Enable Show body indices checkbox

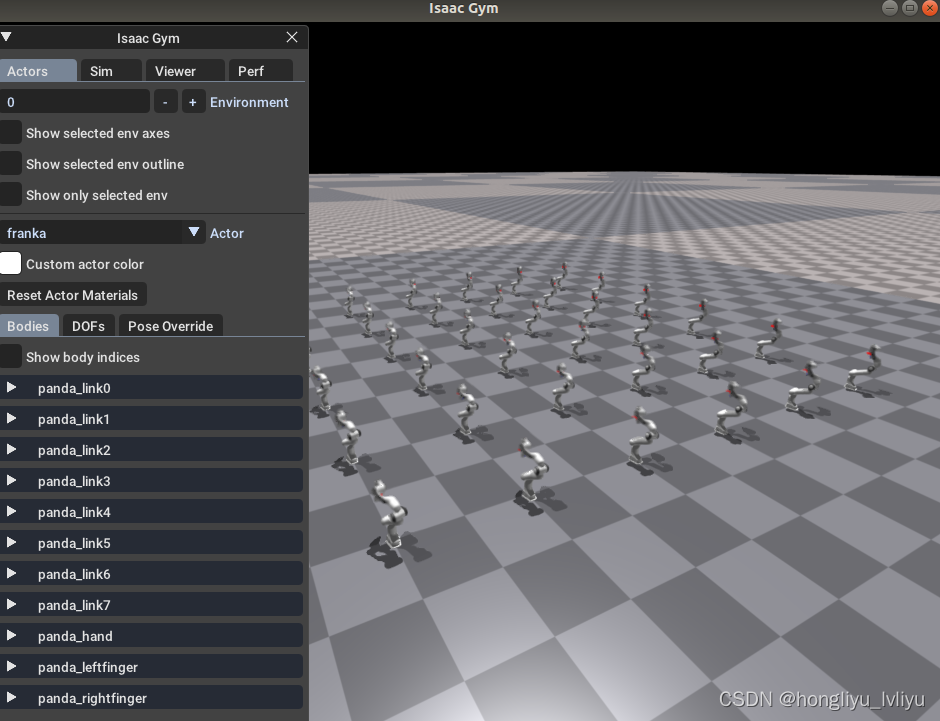coord(11,357)
